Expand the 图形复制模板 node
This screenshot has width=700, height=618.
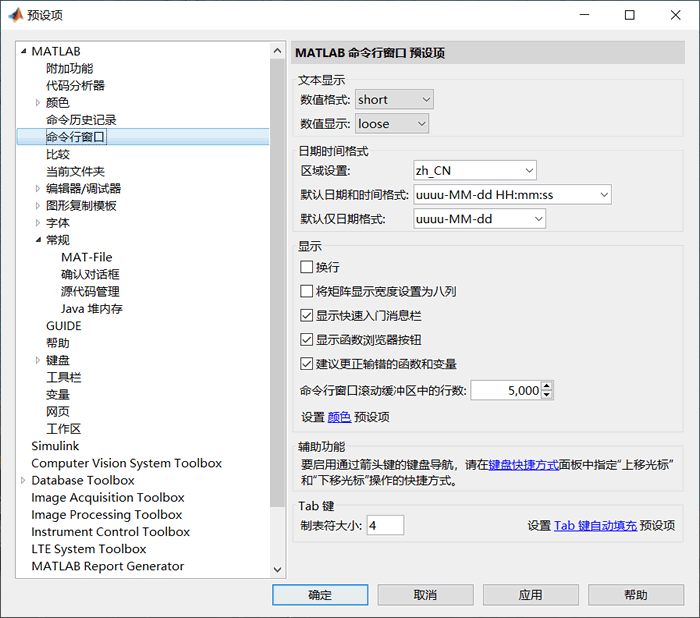pyautogui.click(x=38, y=205)
